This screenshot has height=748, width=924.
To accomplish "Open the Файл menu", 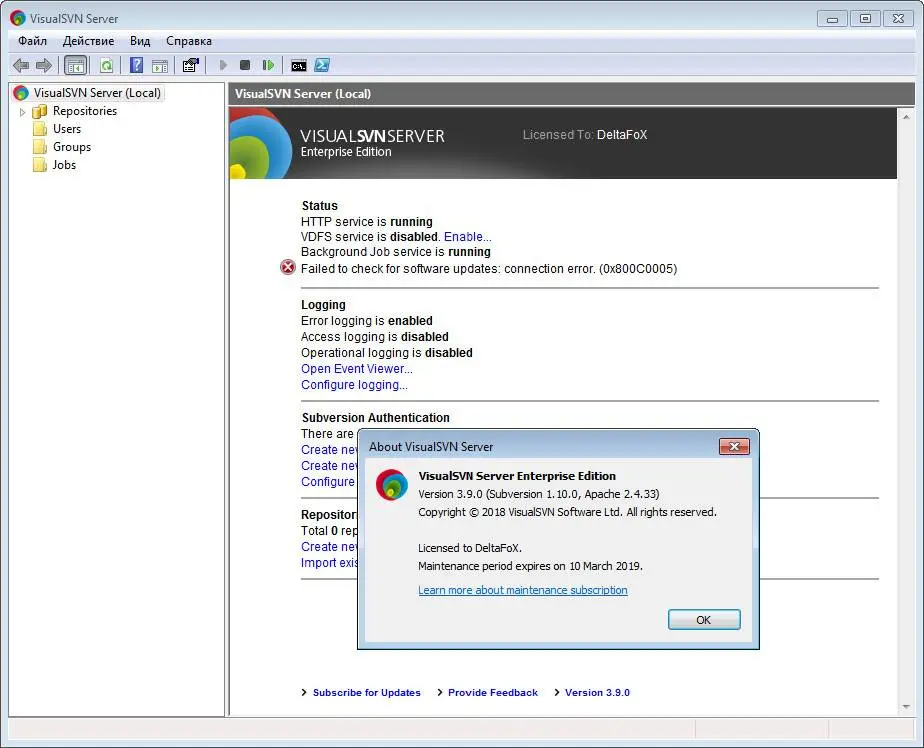I will (x=32, y=41).
